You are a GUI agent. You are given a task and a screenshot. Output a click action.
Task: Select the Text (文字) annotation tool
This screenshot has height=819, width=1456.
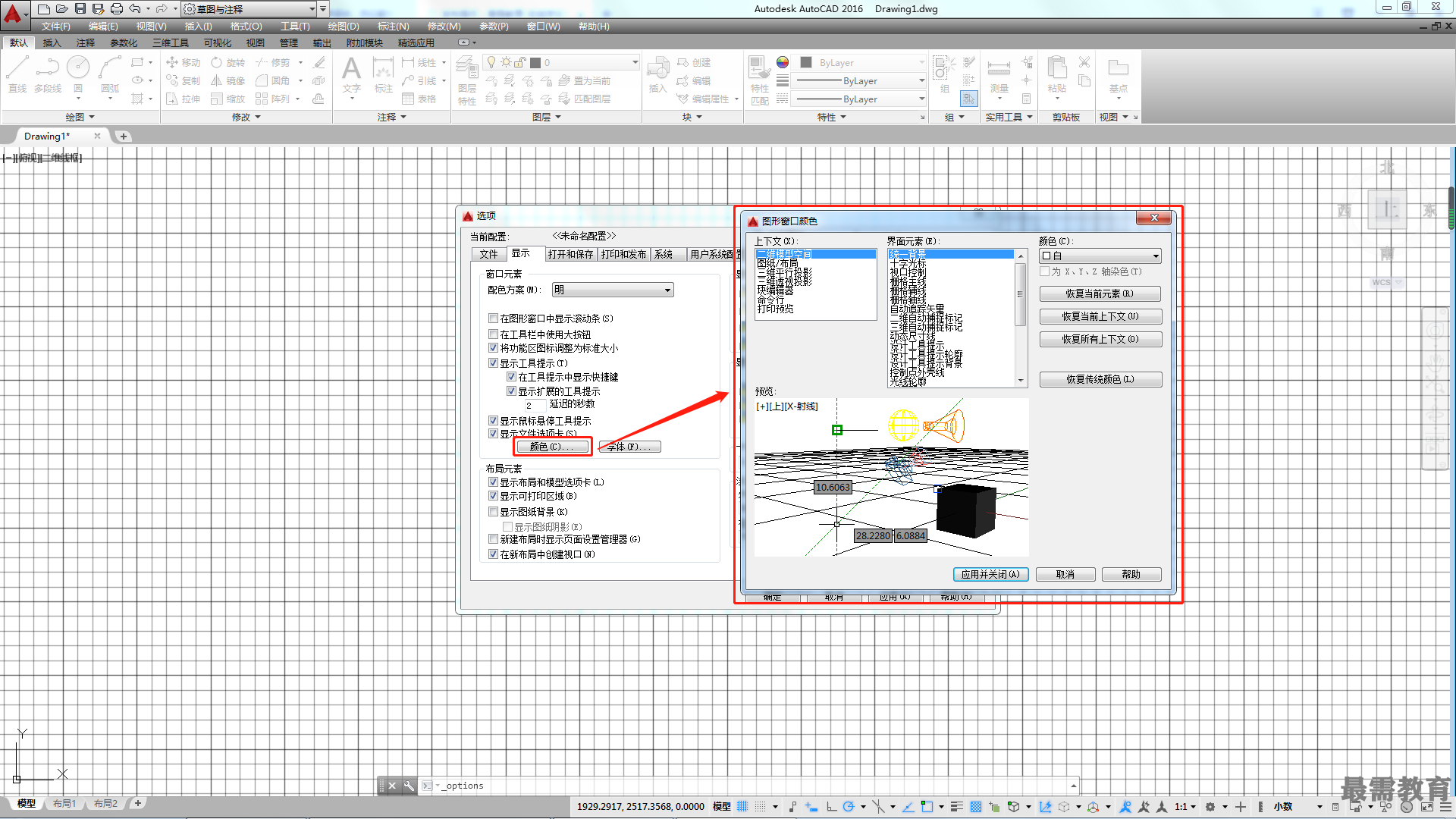tap(351, 74)
